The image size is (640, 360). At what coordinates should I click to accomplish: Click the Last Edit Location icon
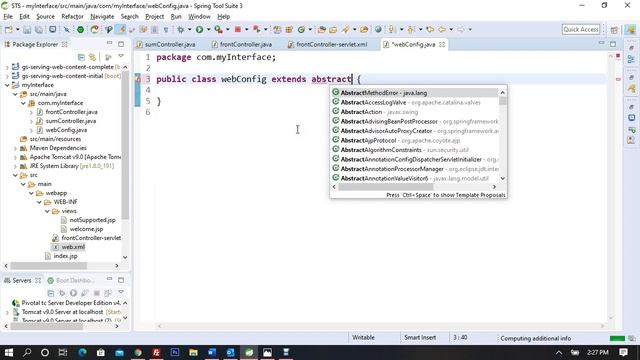pos(430,29)
